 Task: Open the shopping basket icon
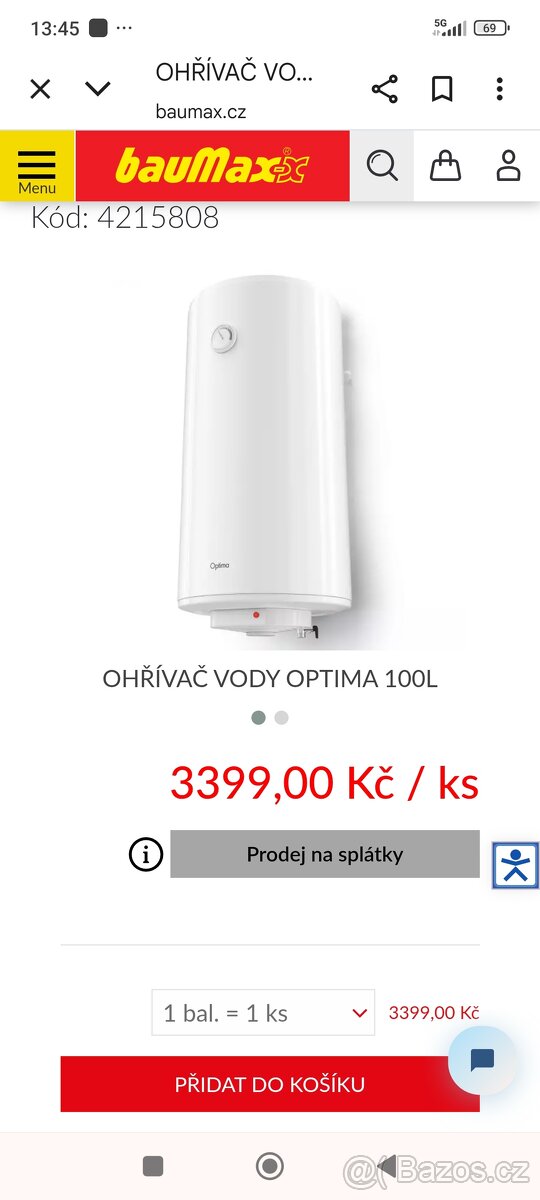445,165
